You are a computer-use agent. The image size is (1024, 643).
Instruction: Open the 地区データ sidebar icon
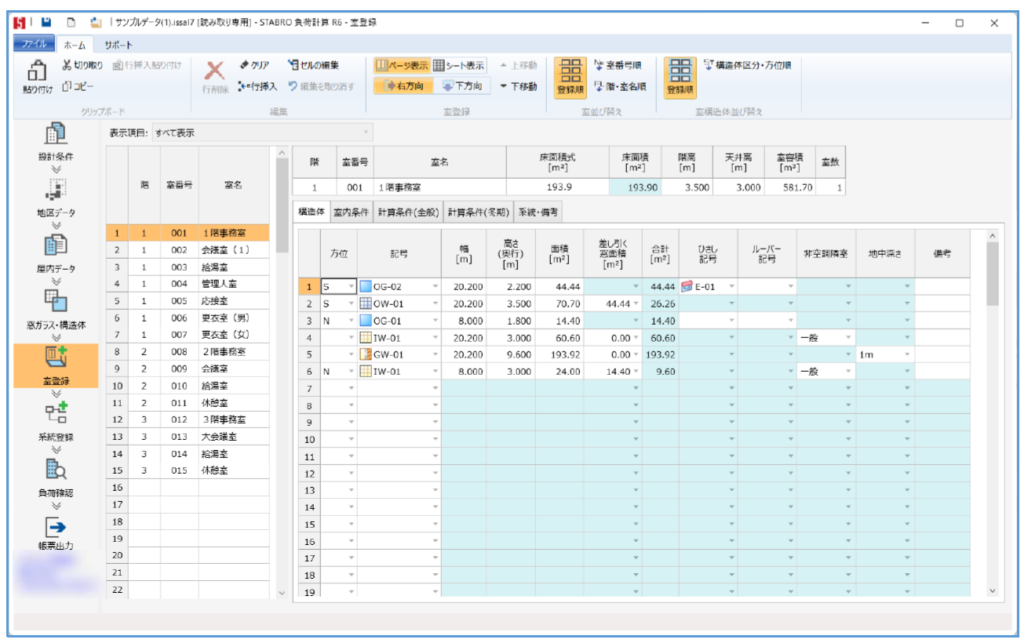(x=56, y=193)
